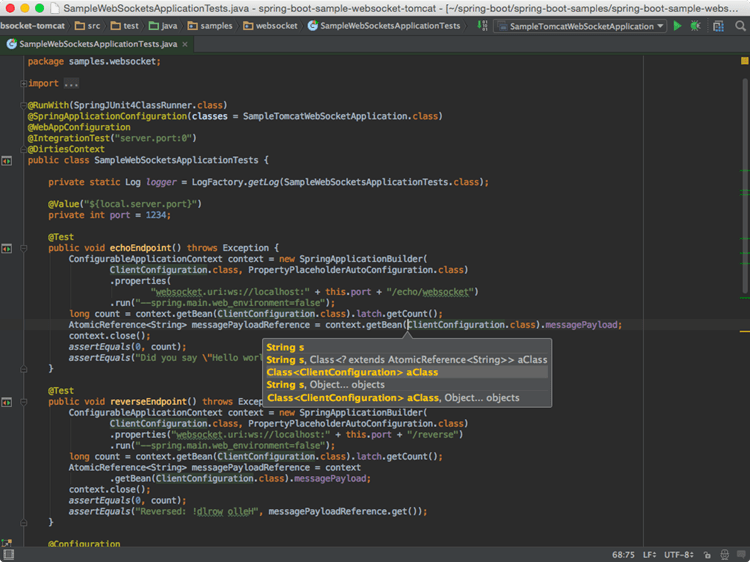Open java folder breadcrumb
This screenshot has width=750, height=562.
coord(163,26)
